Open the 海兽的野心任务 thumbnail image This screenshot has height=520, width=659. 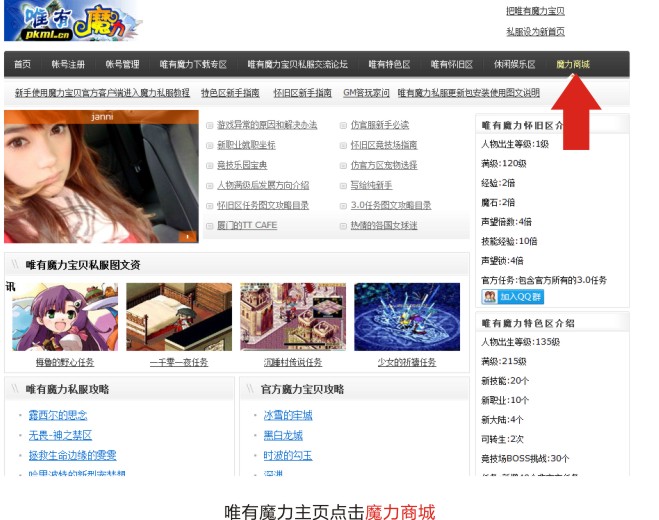coord(65,316)
